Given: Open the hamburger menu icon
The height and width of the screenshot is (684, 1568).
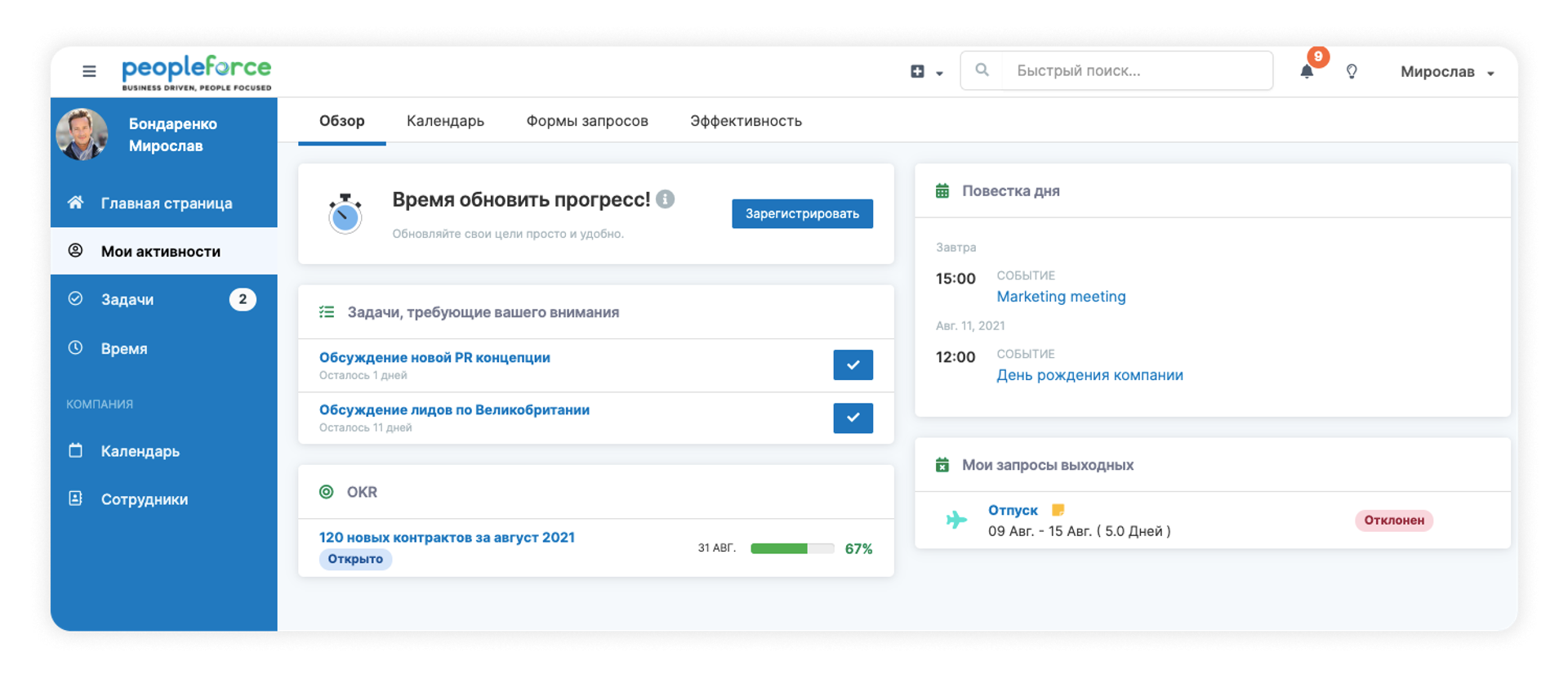Looking at the screenshot, I should (x=89, y=72).
